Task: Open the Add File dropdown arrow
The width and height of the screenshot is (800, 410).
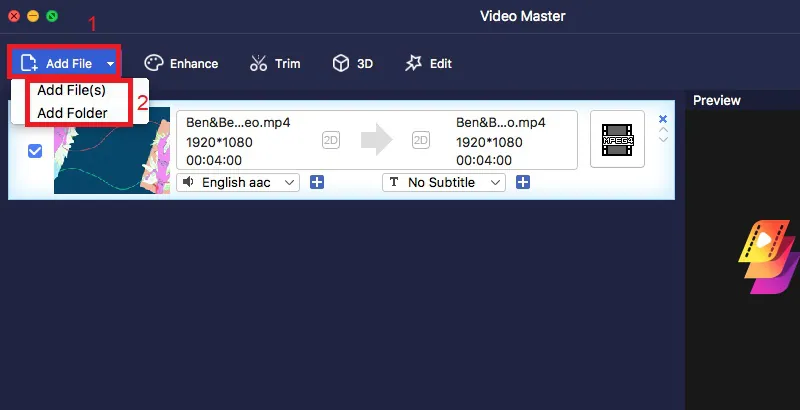Action: click(x=110, y=64)
